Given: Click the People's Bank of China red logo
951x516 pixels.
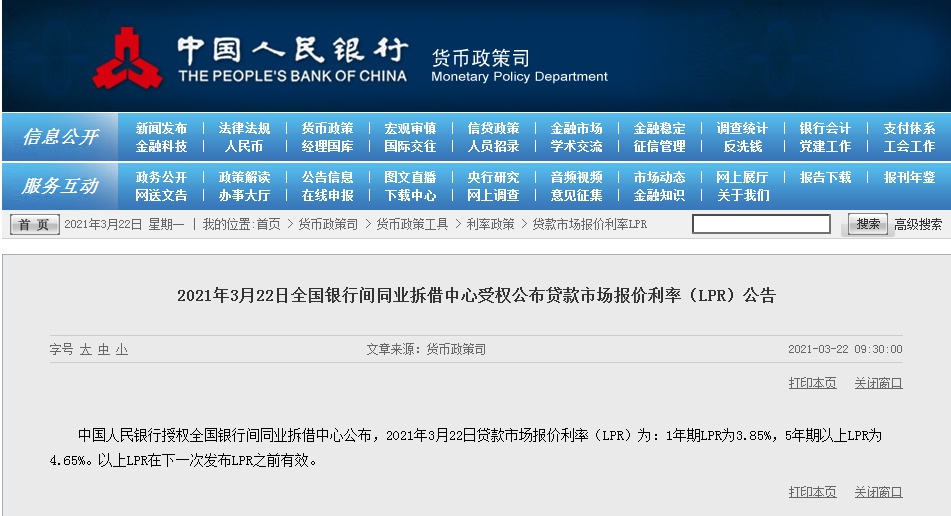Looking at the screenshot, I should (127, 59).
